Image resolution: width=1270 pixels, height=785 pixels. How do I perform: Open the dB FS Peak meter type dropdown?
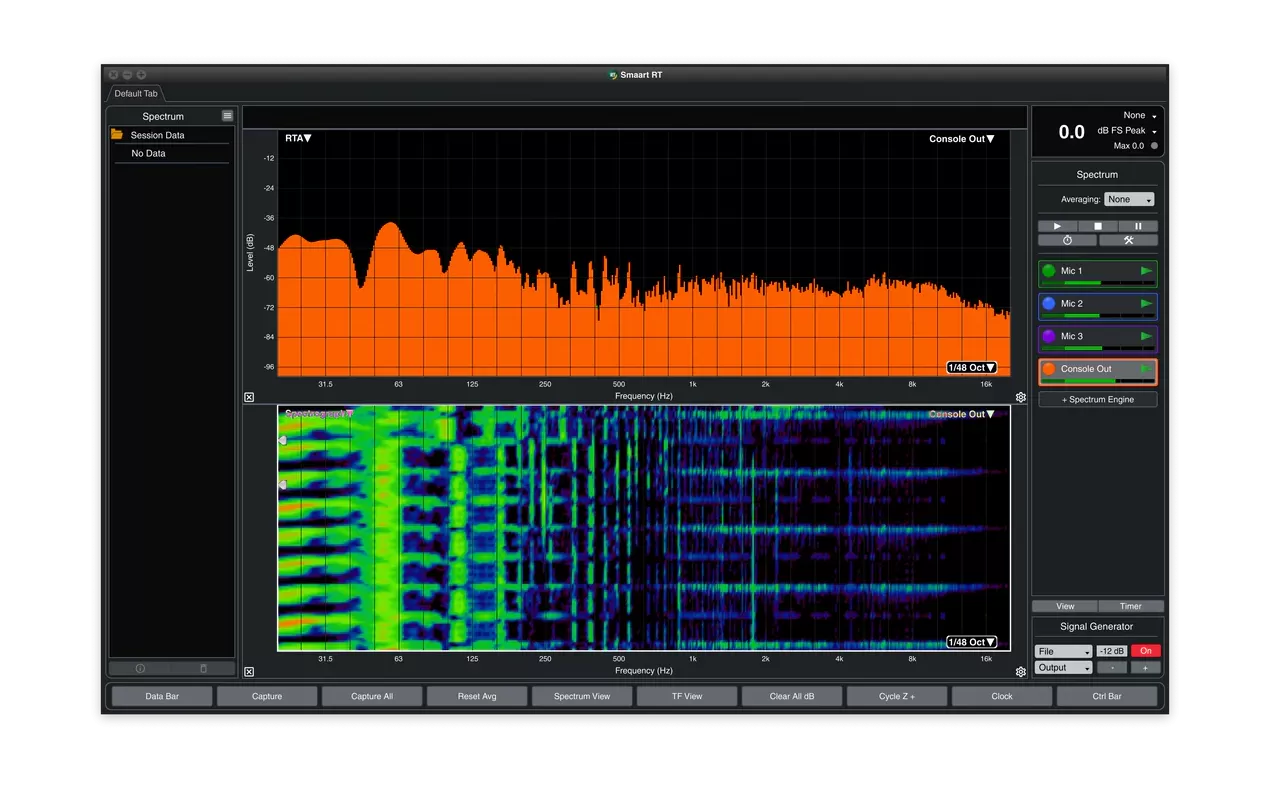[x=1127, y=131]
